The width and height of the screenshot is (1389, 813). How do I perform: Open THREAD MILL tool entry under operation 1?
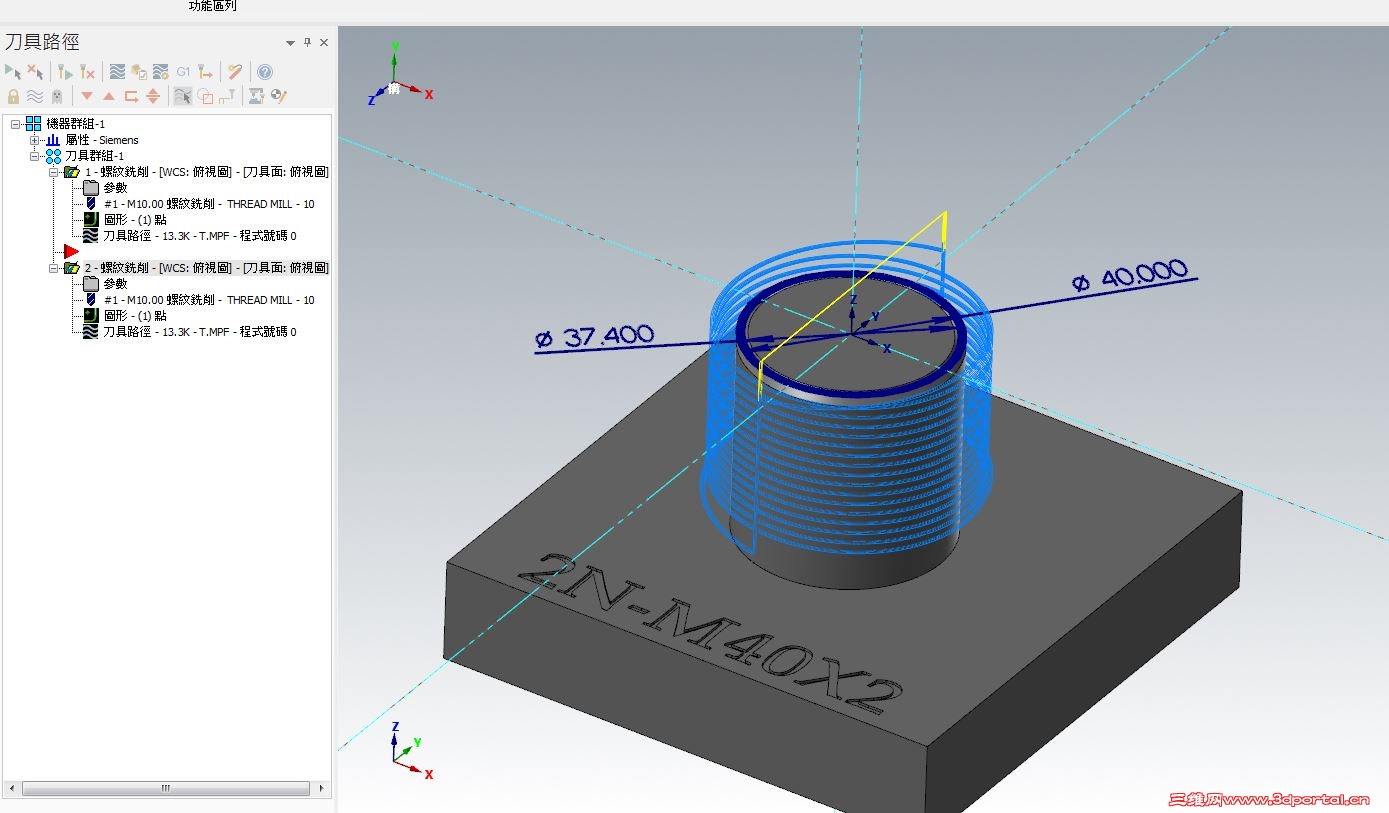click(209, 204)
